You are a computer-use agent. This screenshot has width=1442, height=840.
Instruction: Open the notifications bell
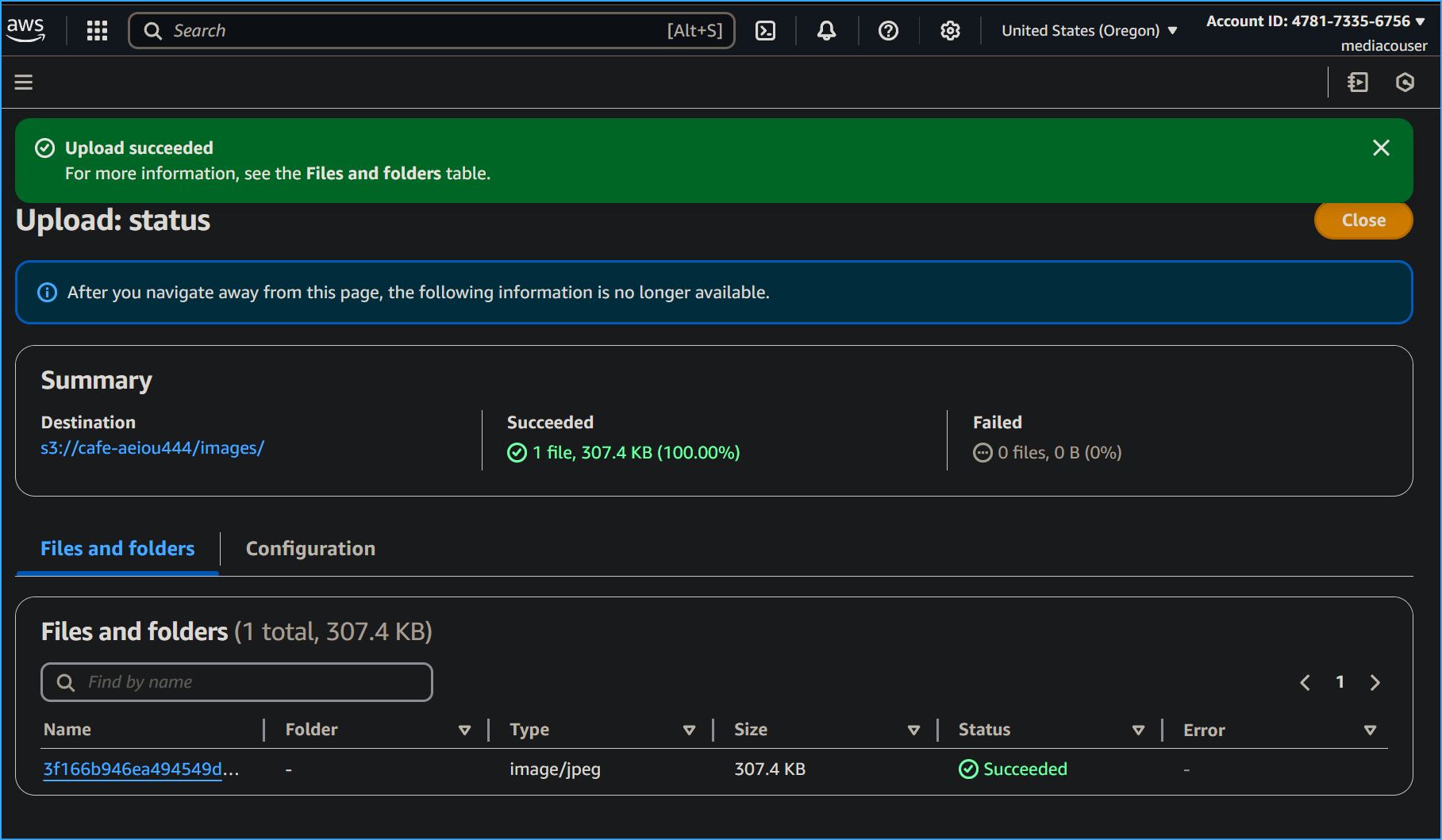[826, 31]
